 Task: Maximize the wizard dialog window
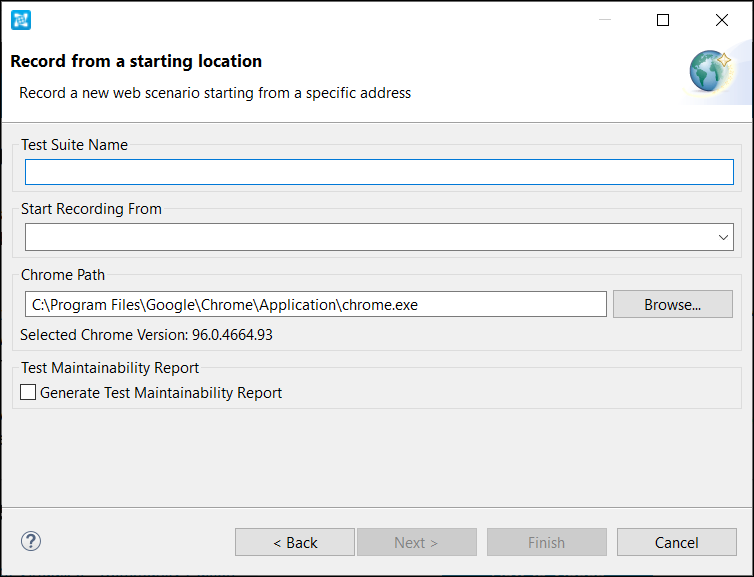pyautogui.click(x=663, y=20)
